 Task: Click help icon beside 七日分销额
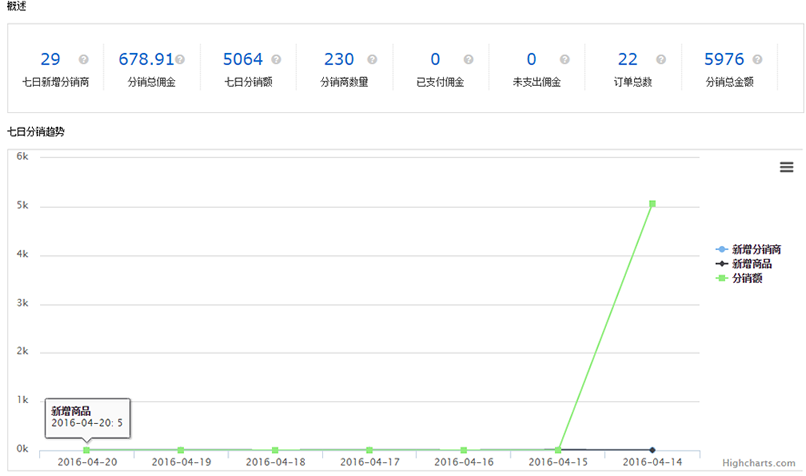tap(276, 60)
